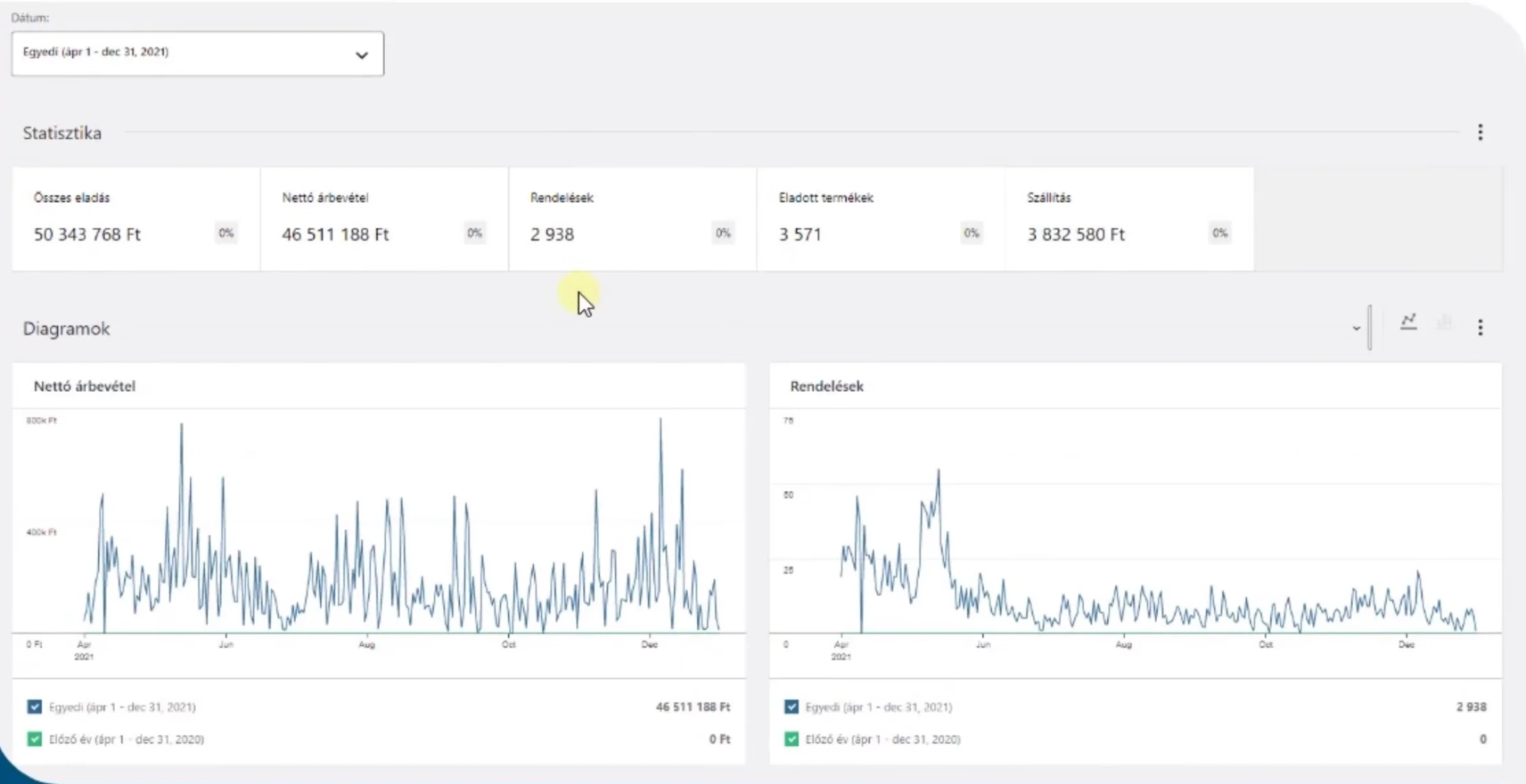Viewport: 1526px width, 784px height.
Task: Click the 0% badge on Szállítás card
Action: 1219,233
